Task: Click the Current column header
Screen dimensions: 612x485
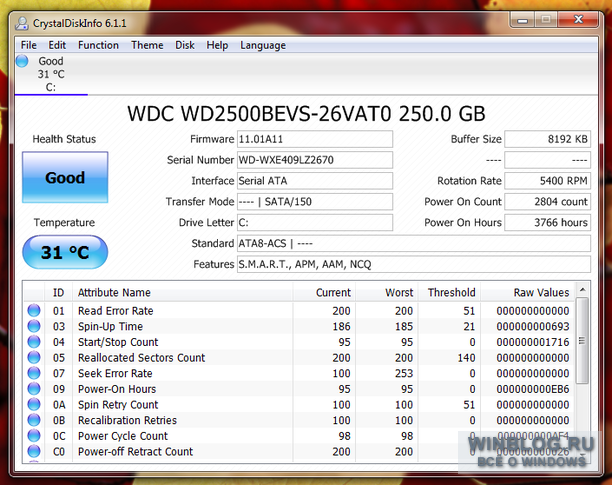Action: (324, 293)
